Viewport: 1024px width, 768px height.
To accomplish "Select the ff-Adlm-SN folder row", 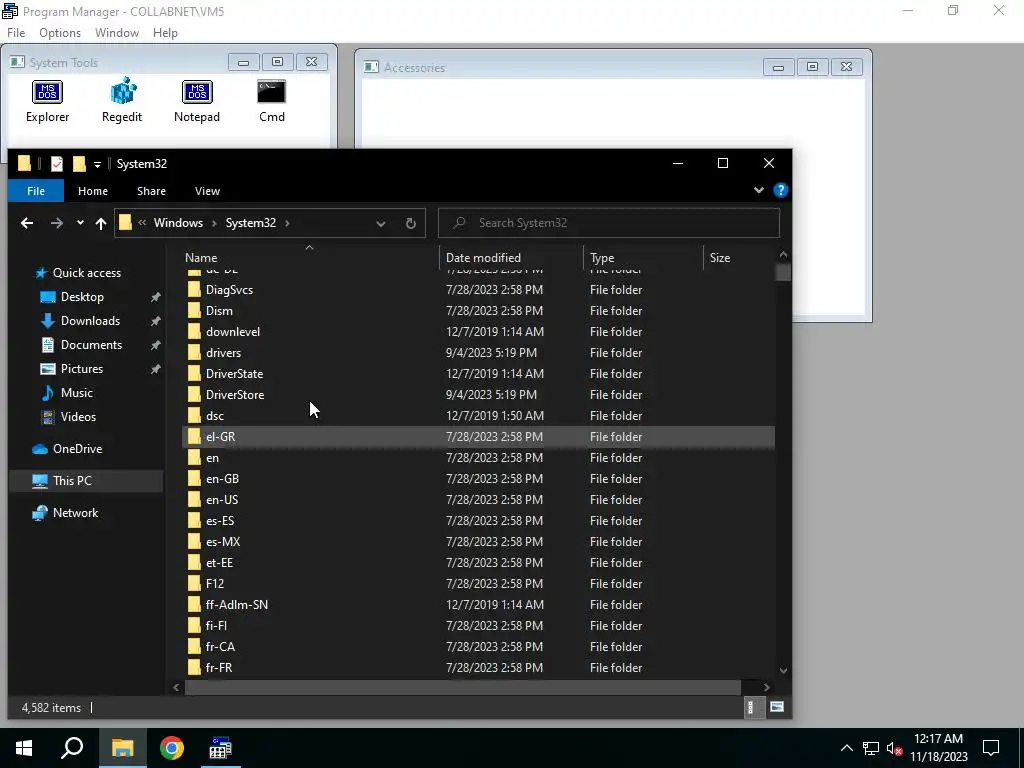I will [478, 605].
